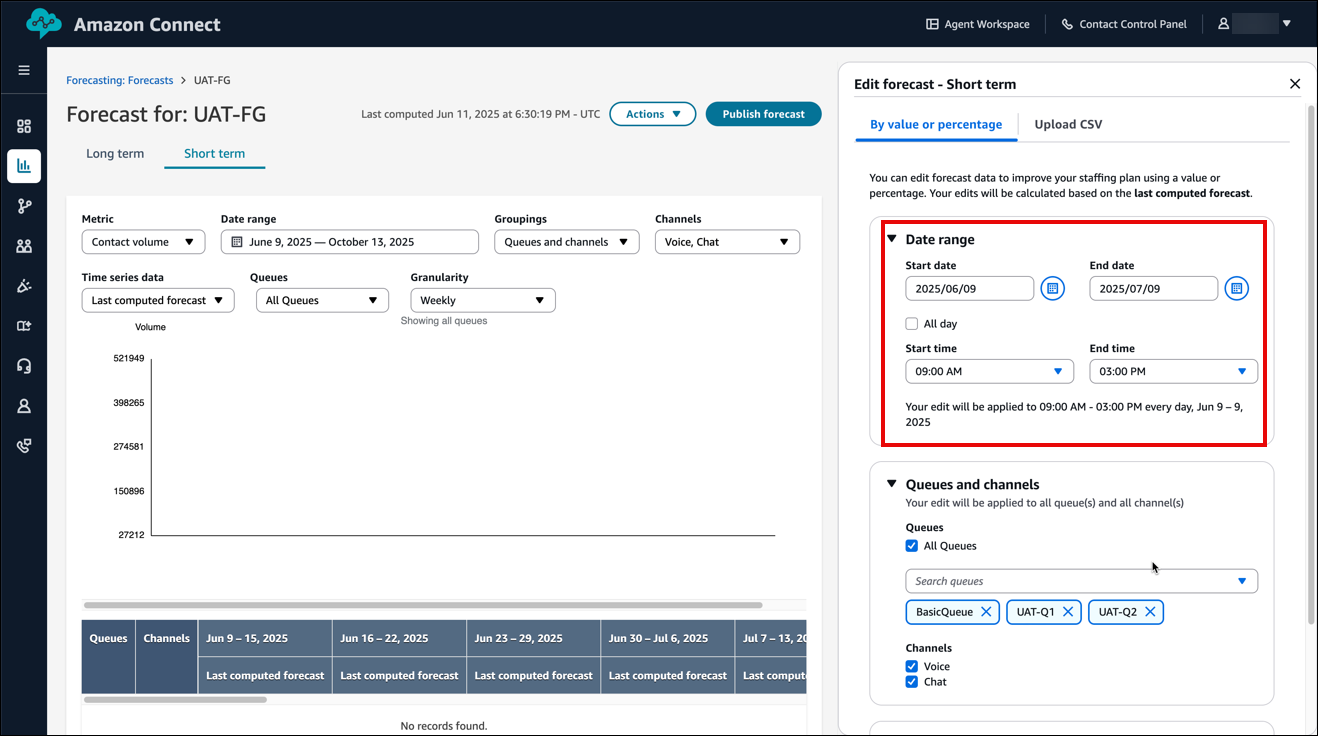
Task: Open the dashboard icon in sidebar
Action: click(24, 126)
